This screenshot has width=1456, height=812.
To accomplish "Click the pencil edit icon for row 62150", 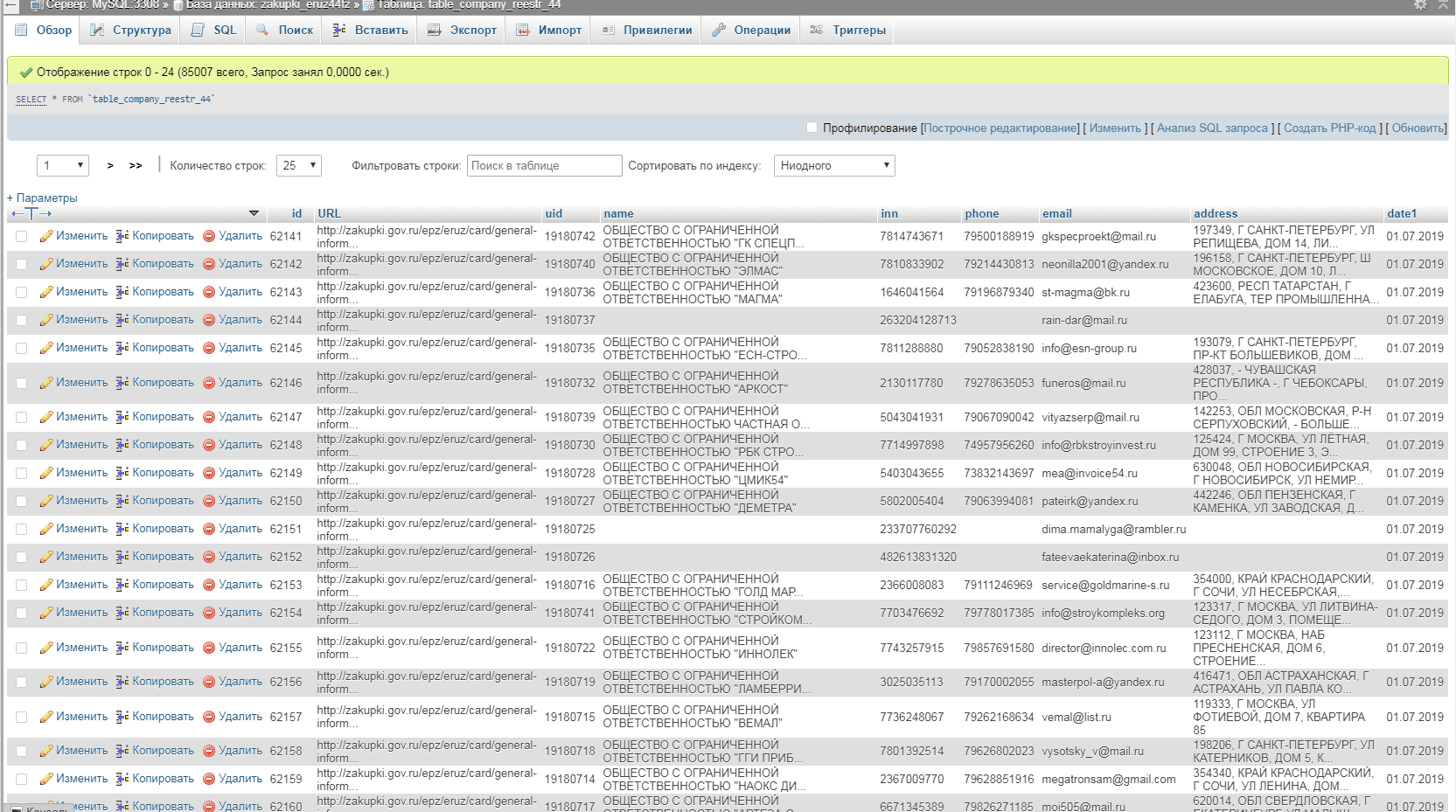I will click(x=46, y=501).
